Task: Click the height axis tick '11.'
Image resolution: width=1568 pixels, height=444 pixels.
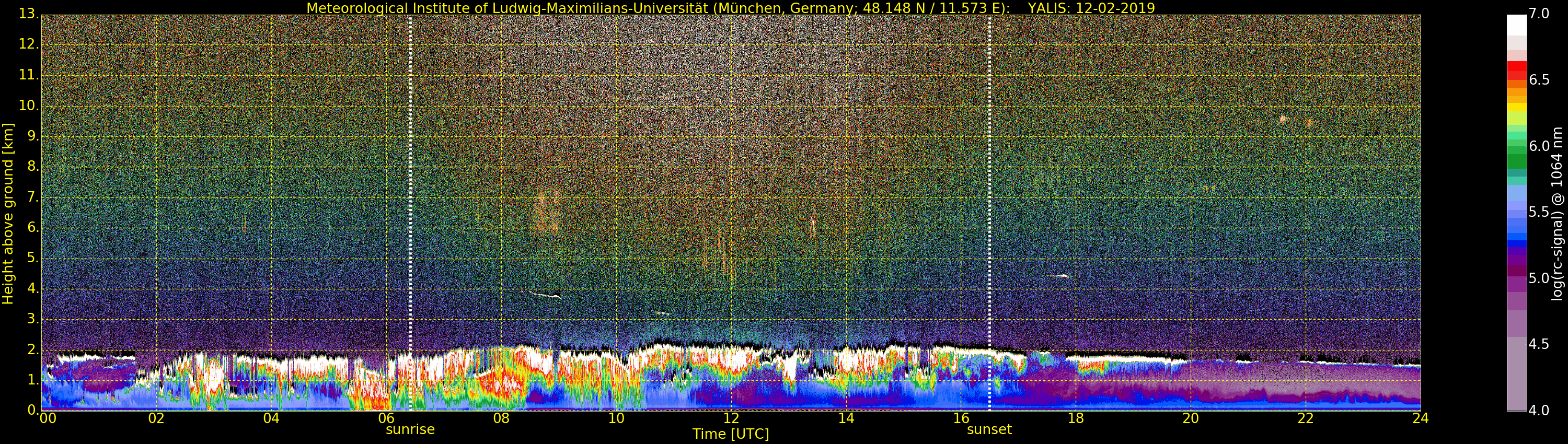Action: point(29,75)
